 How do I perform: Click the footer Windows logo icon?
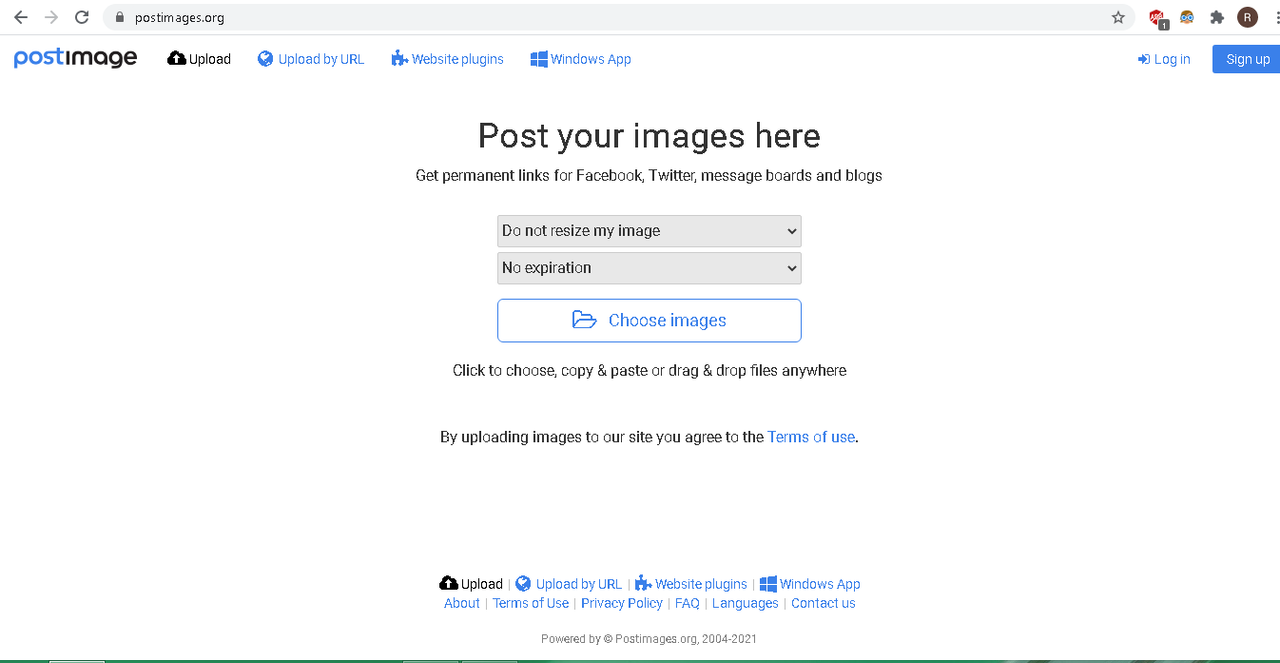click(x=768, y=583)
